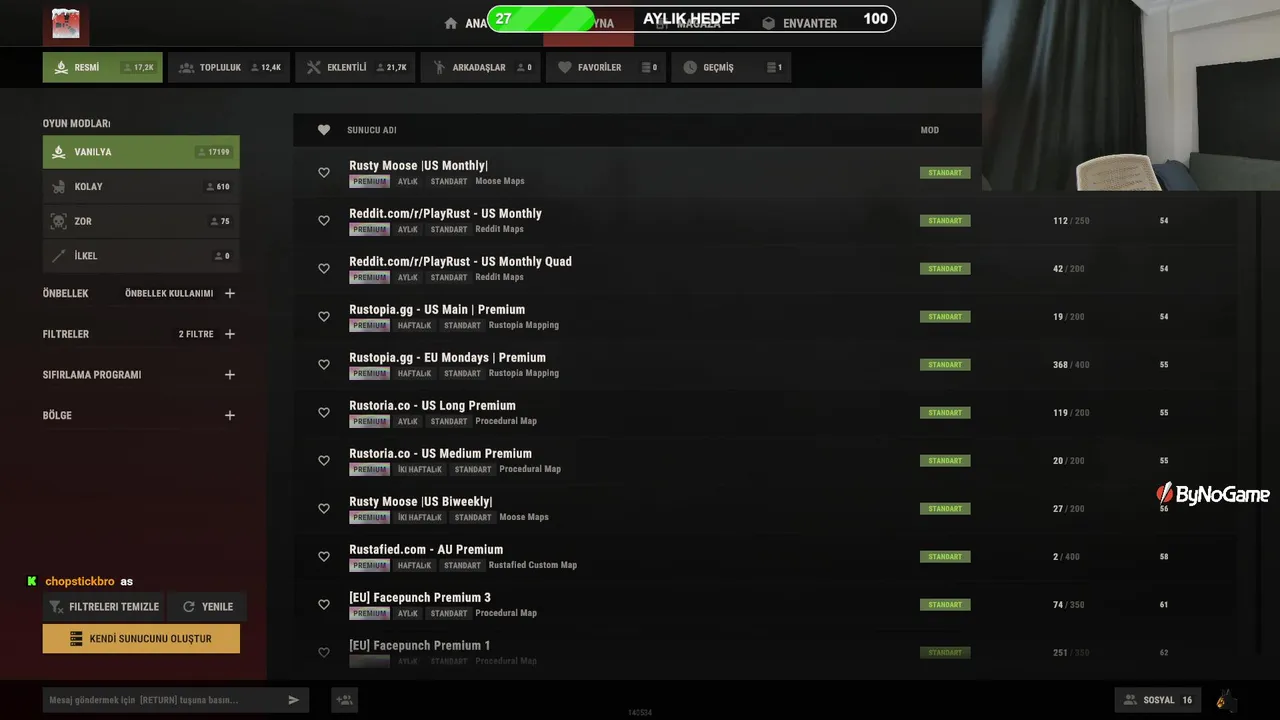Click Standart mod badge of Rusty Moose US Monthly

945,173
